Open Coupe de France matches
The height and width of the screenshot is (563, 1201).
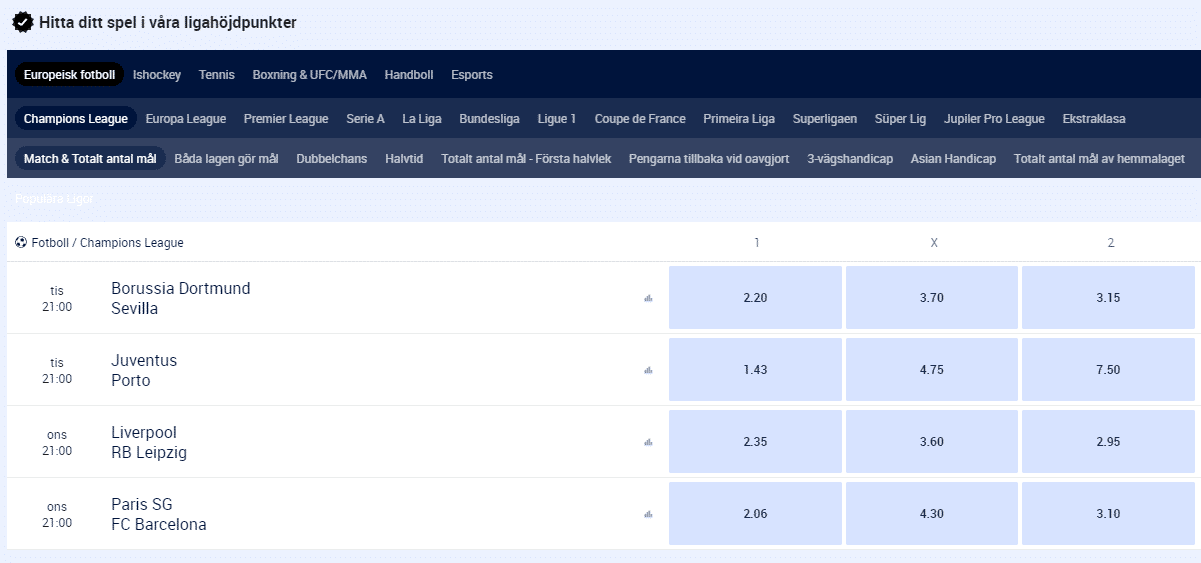(640, 119)
